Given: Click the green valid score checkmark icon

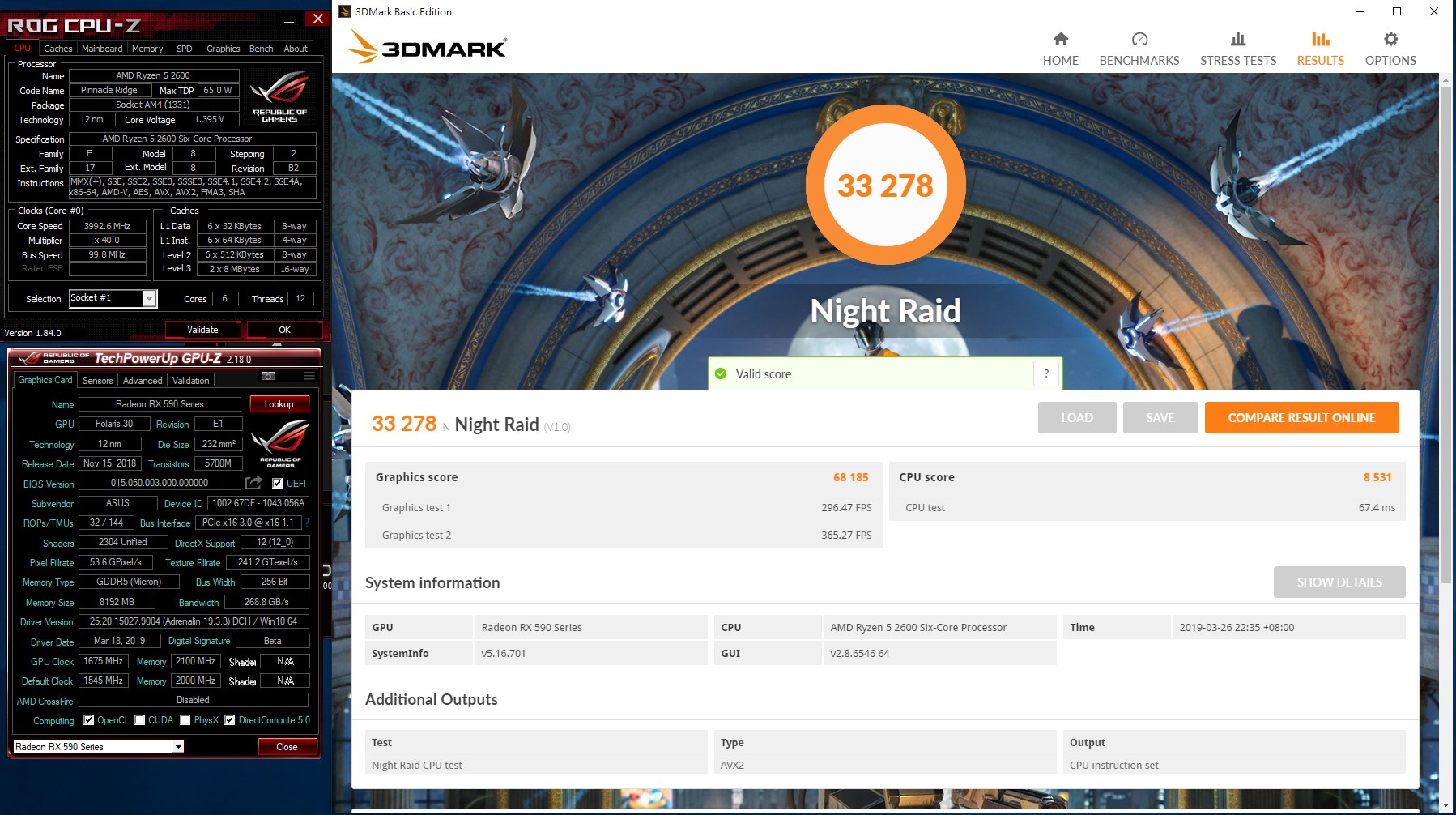Looking at the screenshot, I should coord(721,373).
